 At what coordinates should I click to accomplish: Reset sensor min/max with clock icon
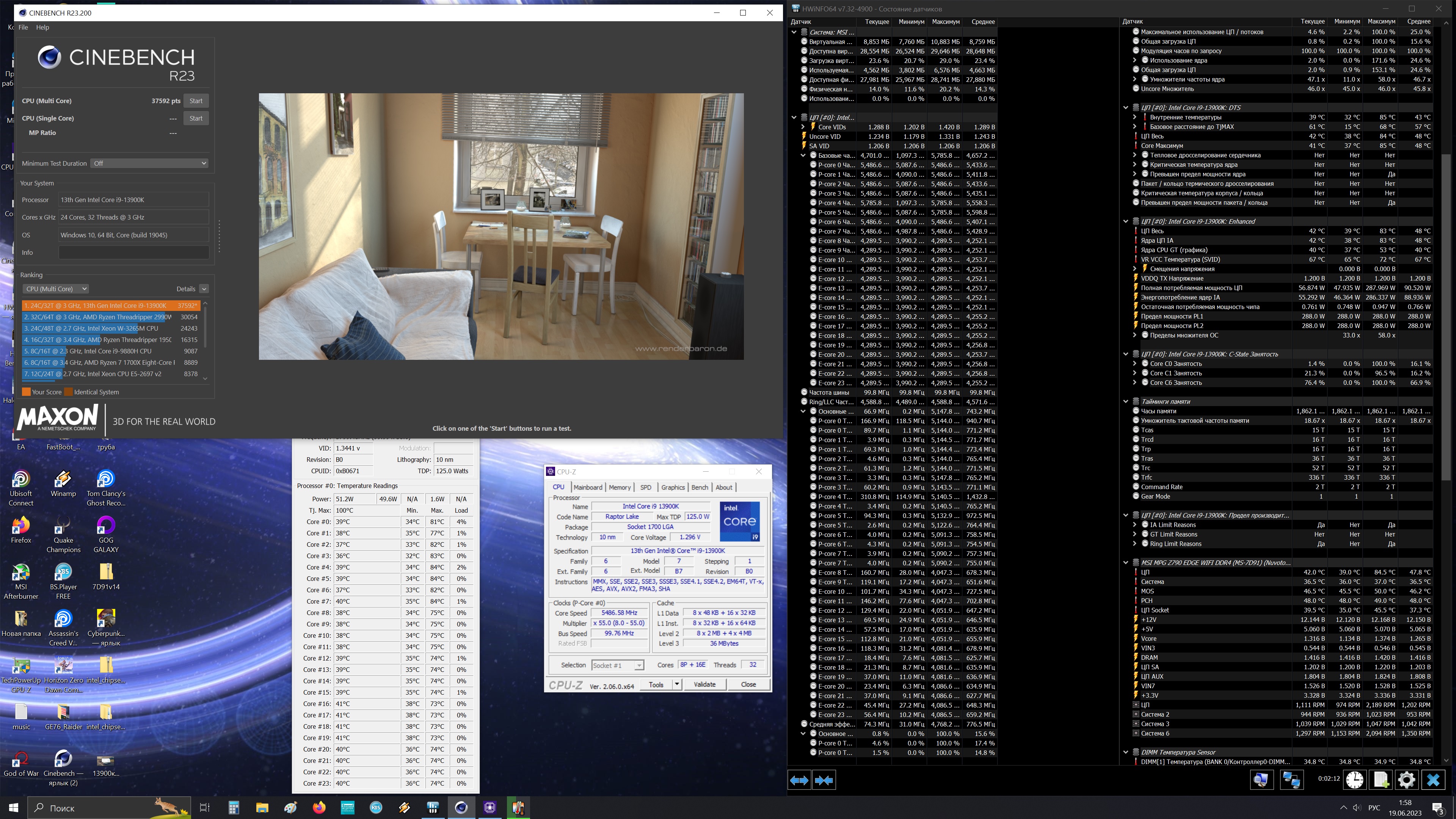(x=1354, y=780)
